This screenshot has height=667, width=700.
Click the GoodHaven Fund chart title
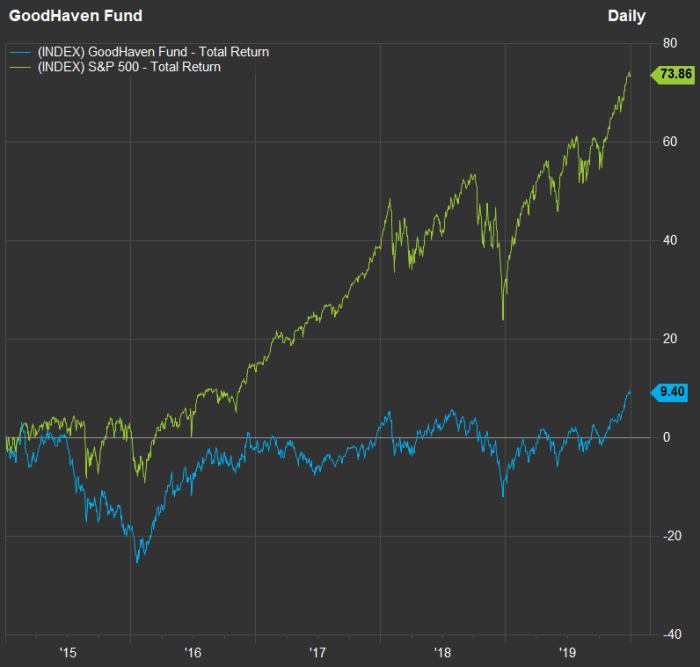pyautogui.click(x=75, y=16)
